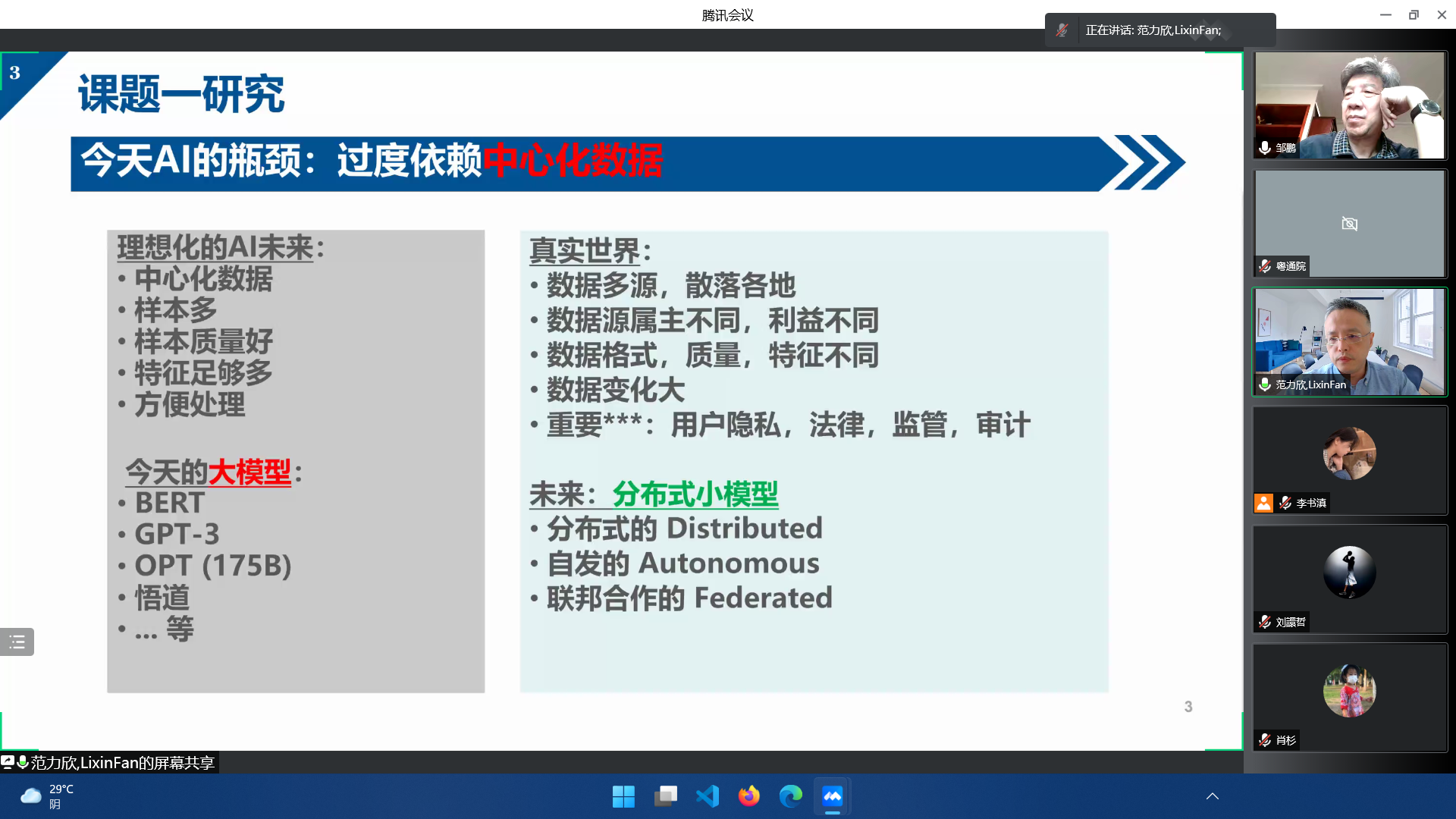Click 李书滇's muted microphone icon
Image resolution: width=1456 pixels, height=819 pixels.
pyautogui.click(x=1285, y=503)
